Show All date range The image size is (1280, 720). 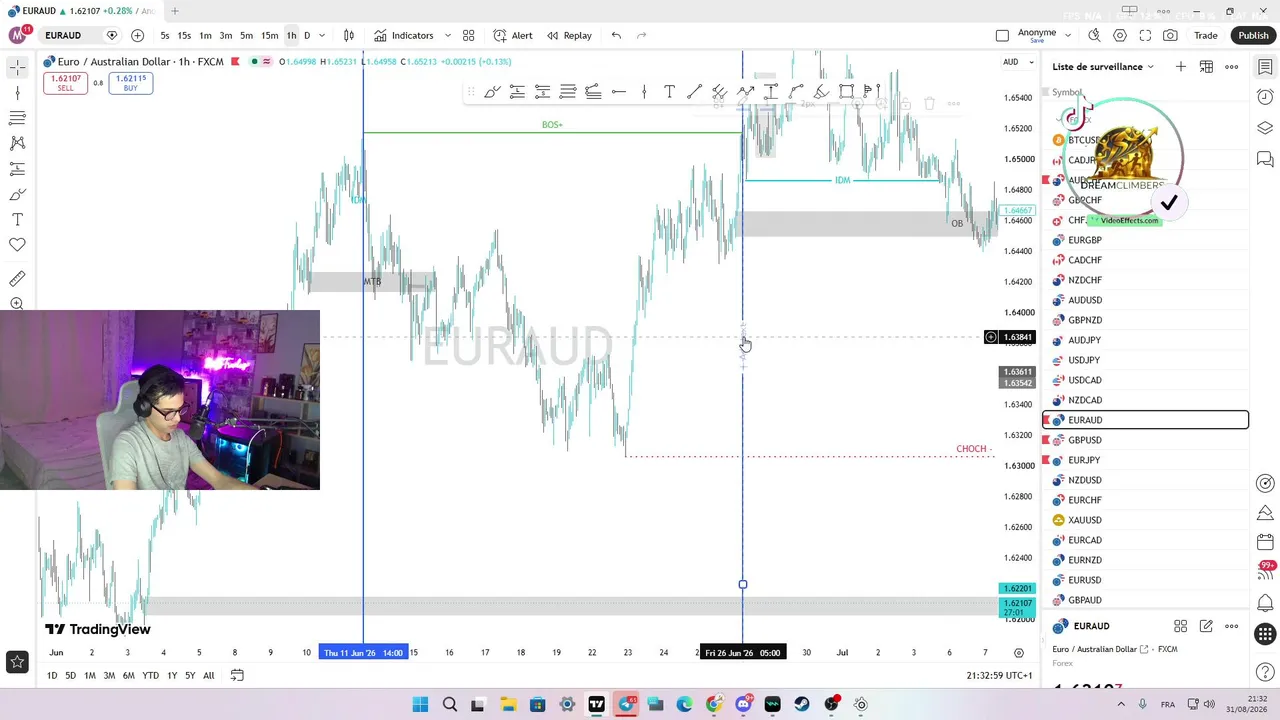click(x=208, y=676)
